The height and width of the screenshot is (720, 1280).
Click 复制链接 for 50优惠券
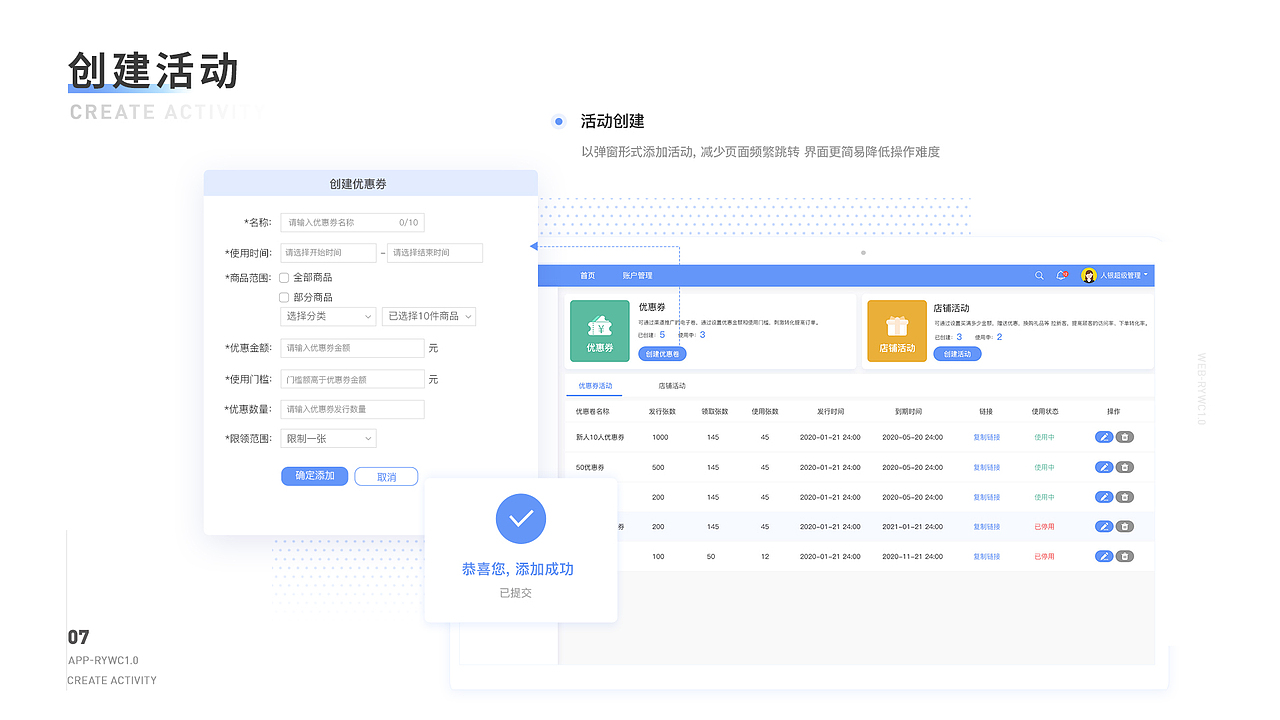986,467
